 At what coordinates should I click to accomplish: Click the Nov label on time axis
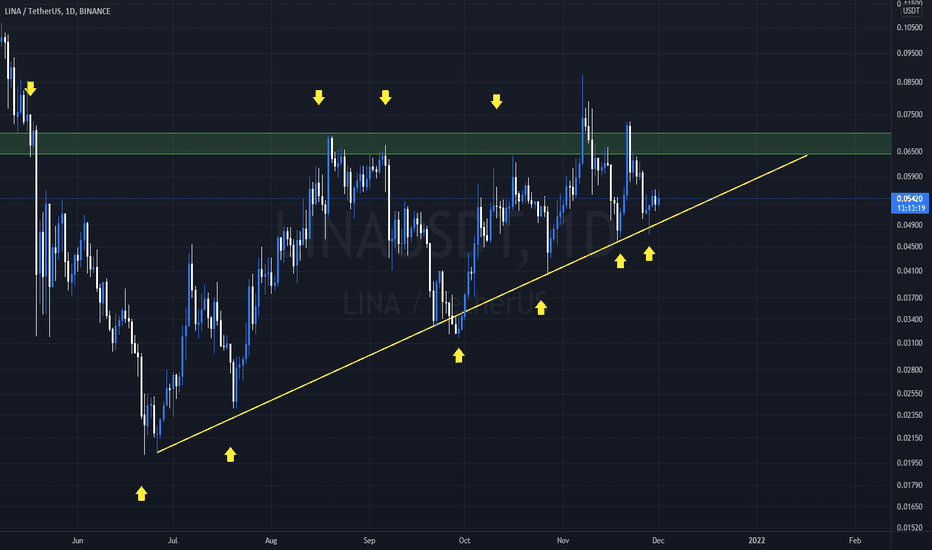[x=563, y=541]
